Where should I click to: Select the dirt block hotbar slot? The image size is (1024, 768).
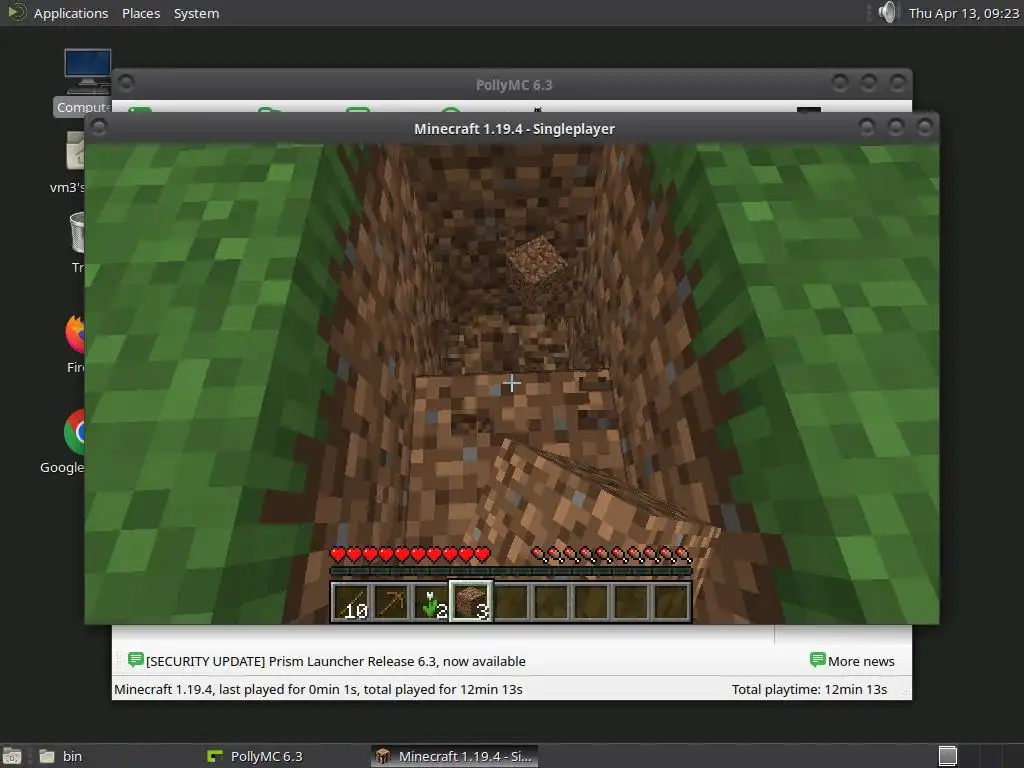pyautogui.click(x=471, y=601)
